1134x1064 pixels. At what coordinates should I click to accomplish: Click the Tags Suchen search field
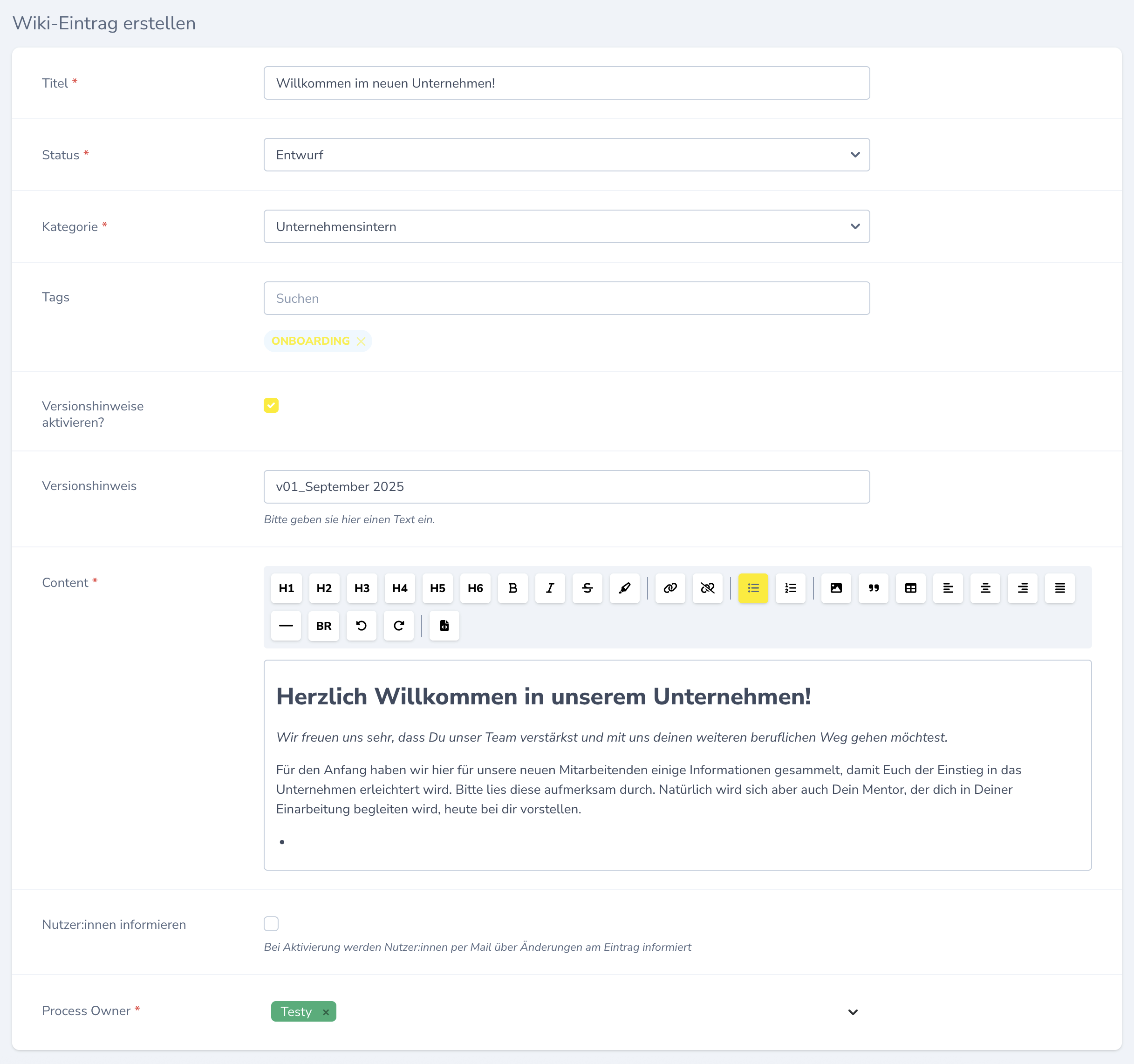(567, 298)
